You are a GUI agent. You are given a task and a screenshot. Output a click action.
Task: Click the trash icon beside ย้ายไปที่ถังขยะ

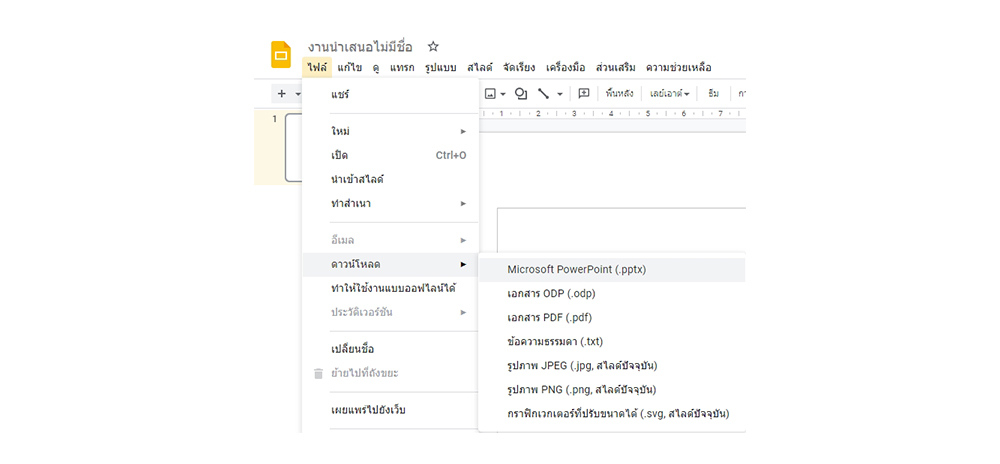pyautogui.click(x=318, y=373)
